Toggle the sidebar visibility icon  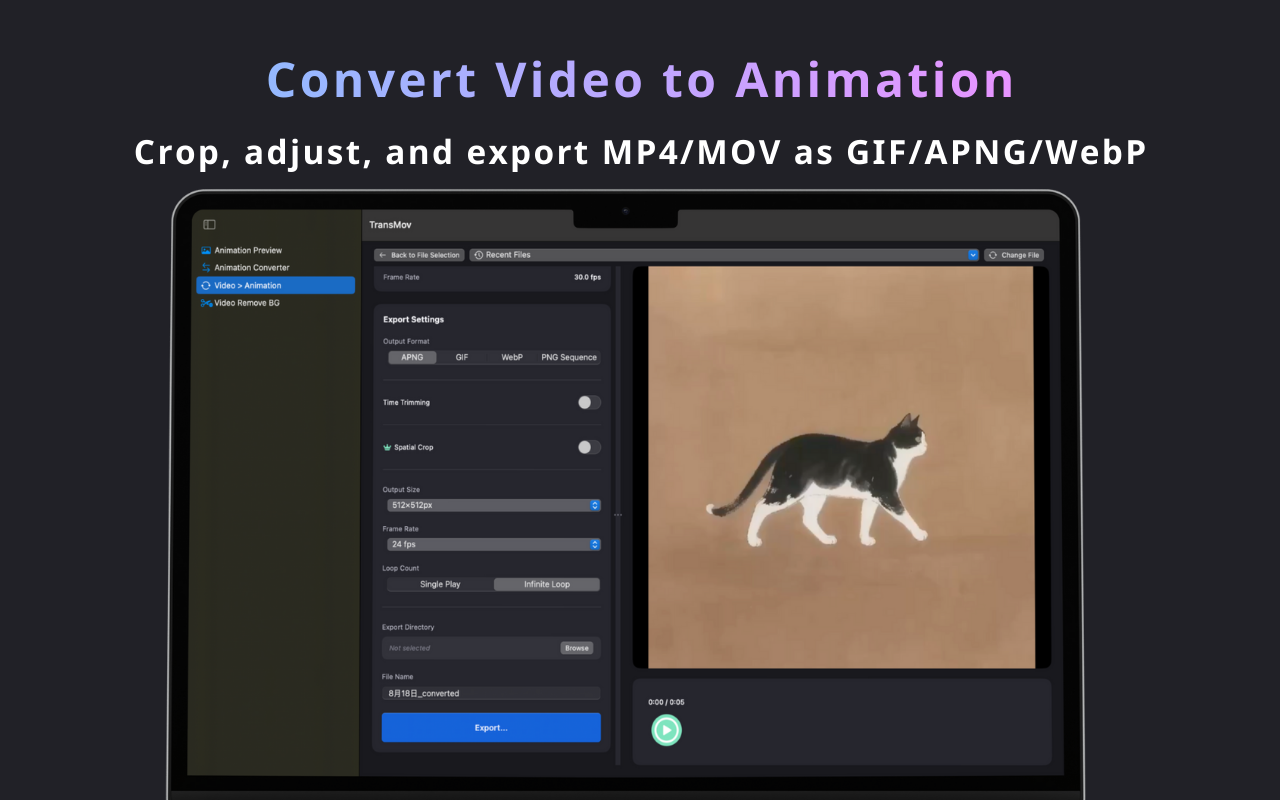208,224
